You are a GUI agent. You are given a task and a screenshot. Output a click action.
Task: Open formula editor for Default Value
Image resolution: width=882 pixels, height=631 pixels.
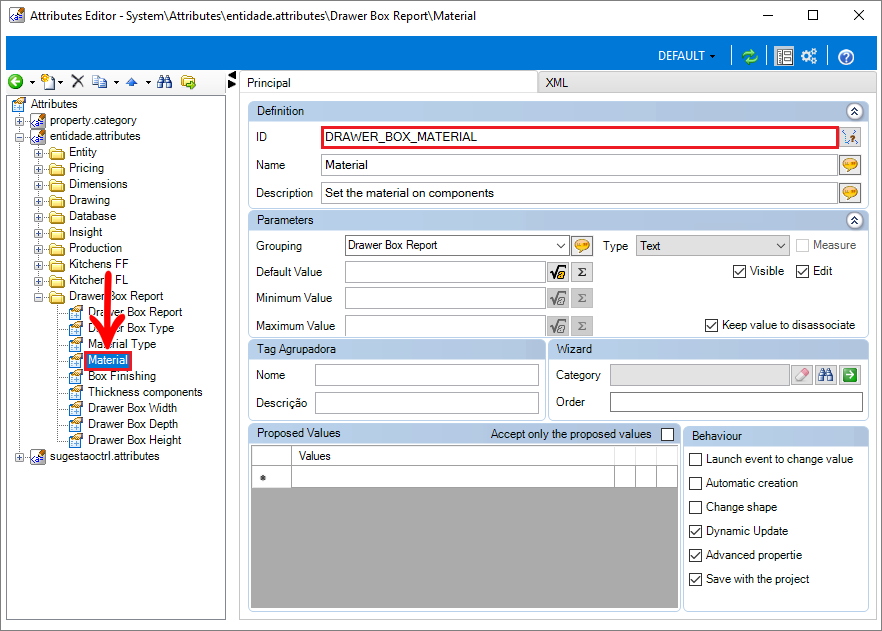[557, 272]
